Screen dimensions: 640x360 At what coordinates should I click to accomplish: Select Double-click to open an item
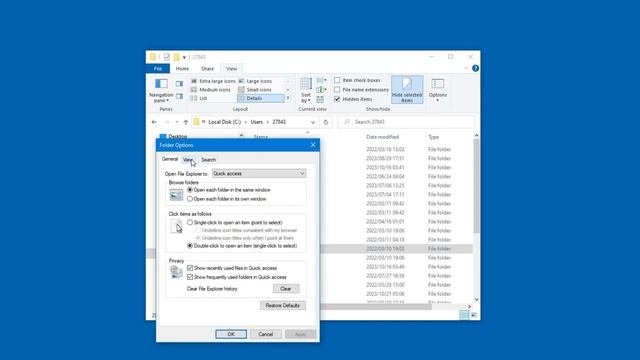190,246
